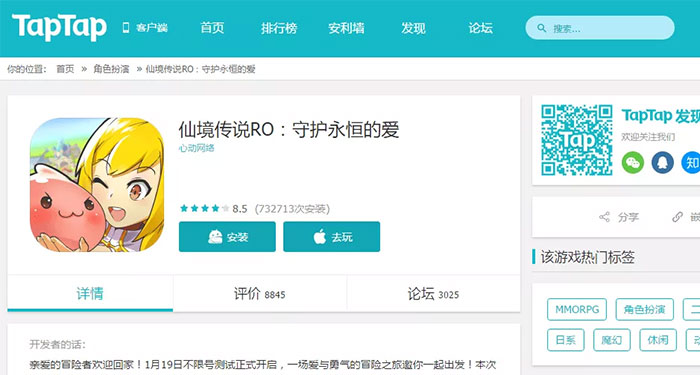Open the 论坛 link in top navigation
The image size is (700, 375).
tap(480, 28)
